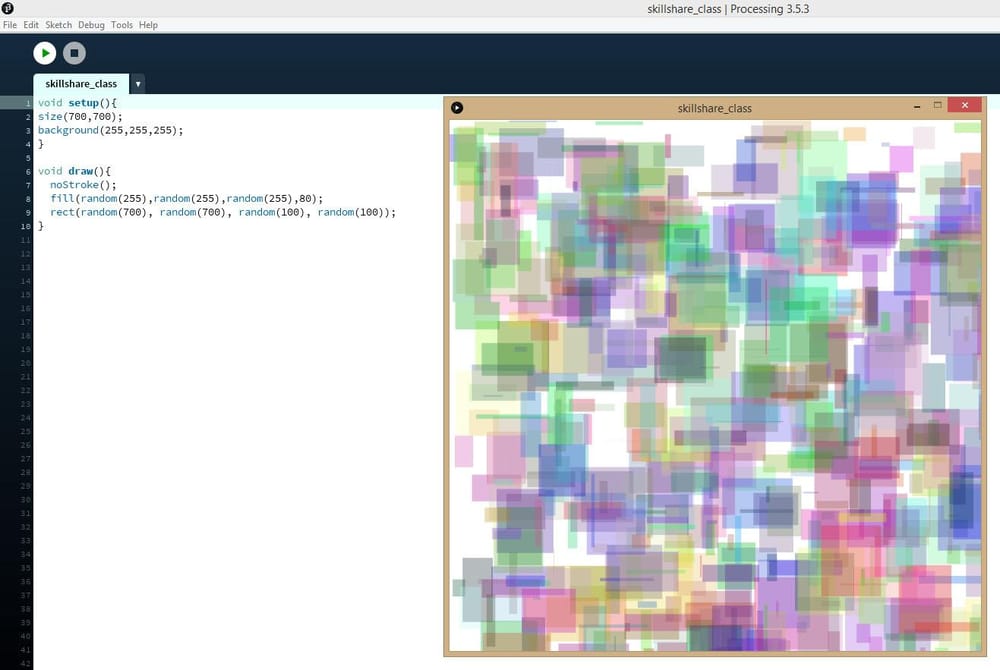1000x670 pixels.
Task: Maximize the skillshare_class sketch window
Action: (x=938, y=105)
